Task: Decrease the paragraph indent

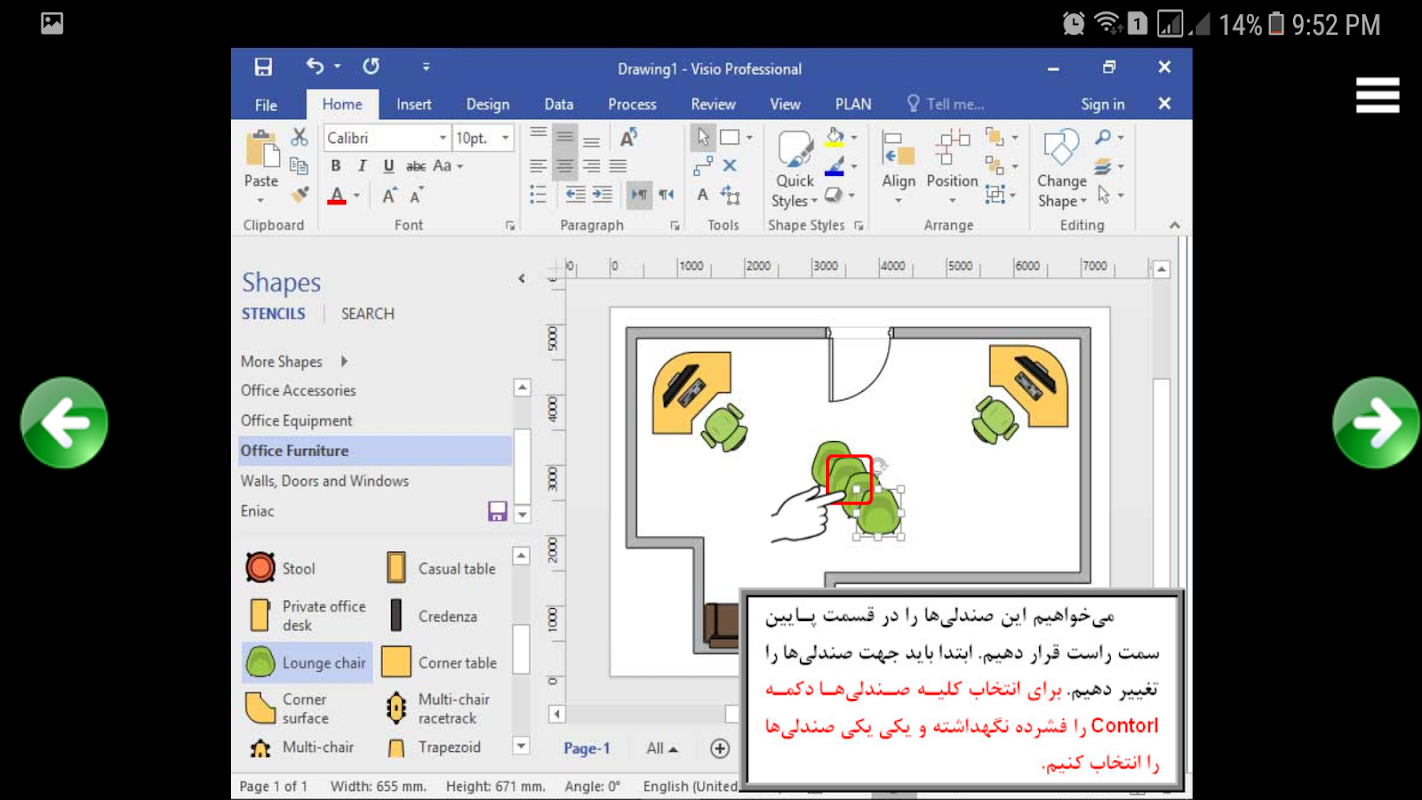Action: click(x=575, y=195)
